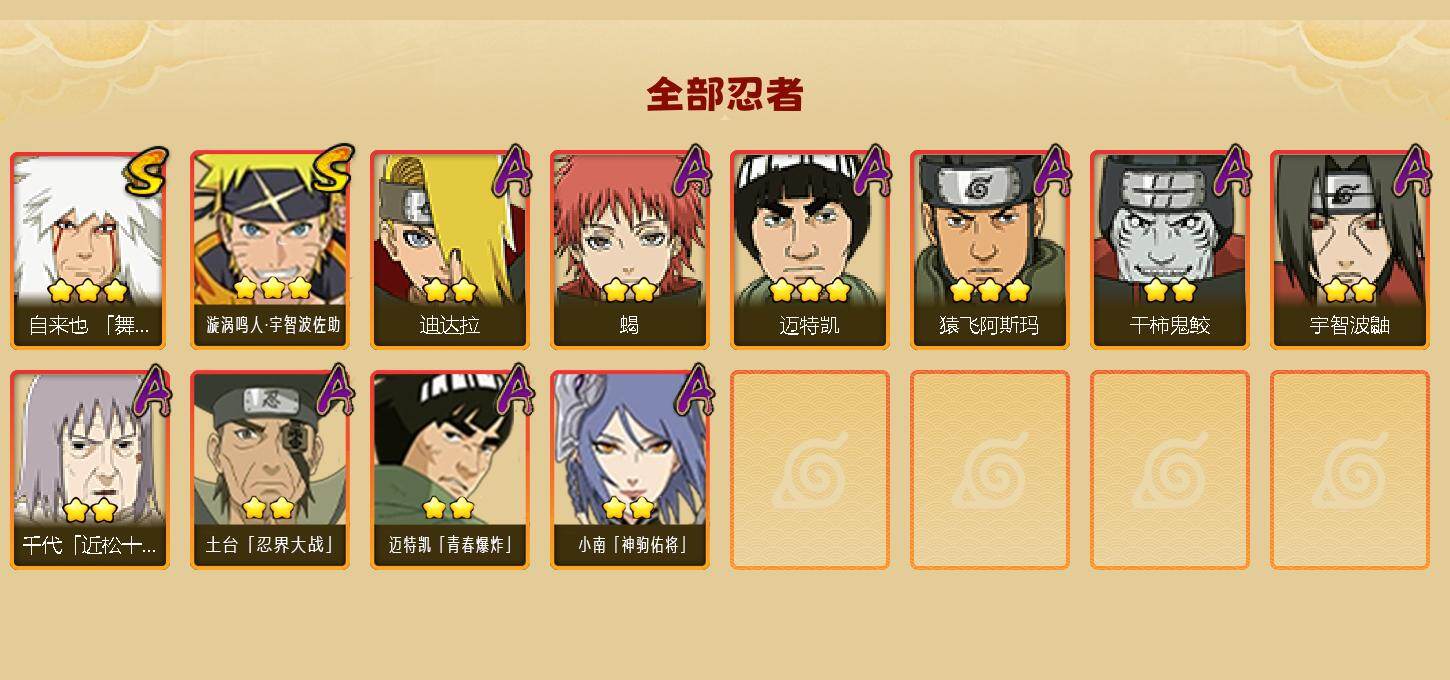The height and width of the screenshot is (680, 1450).
Task: Open the 漩涡鸣人·宇智波佐助 card
Action: coord(270,250)
